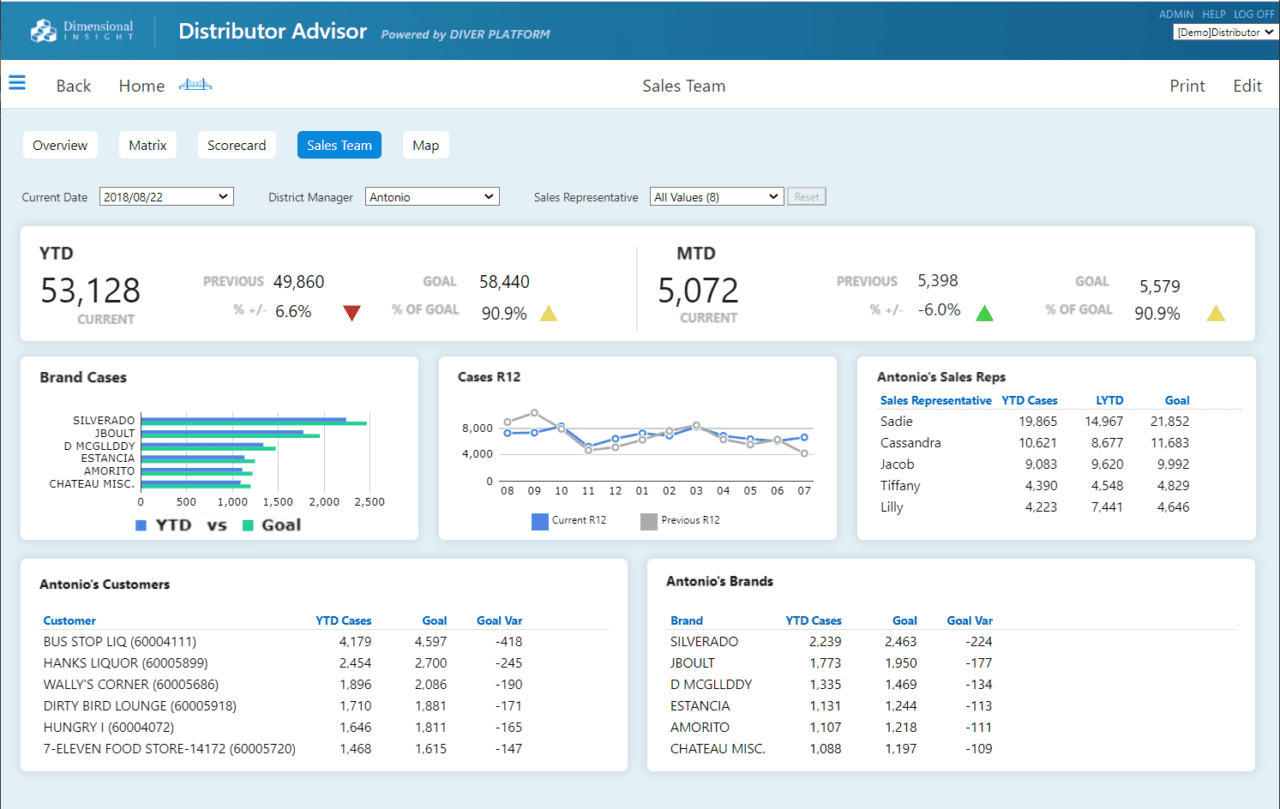Open the [Demo]Distributor selector
Image resolution: width=1280 pixels, height=809 pixels.
click(1222, 31)
